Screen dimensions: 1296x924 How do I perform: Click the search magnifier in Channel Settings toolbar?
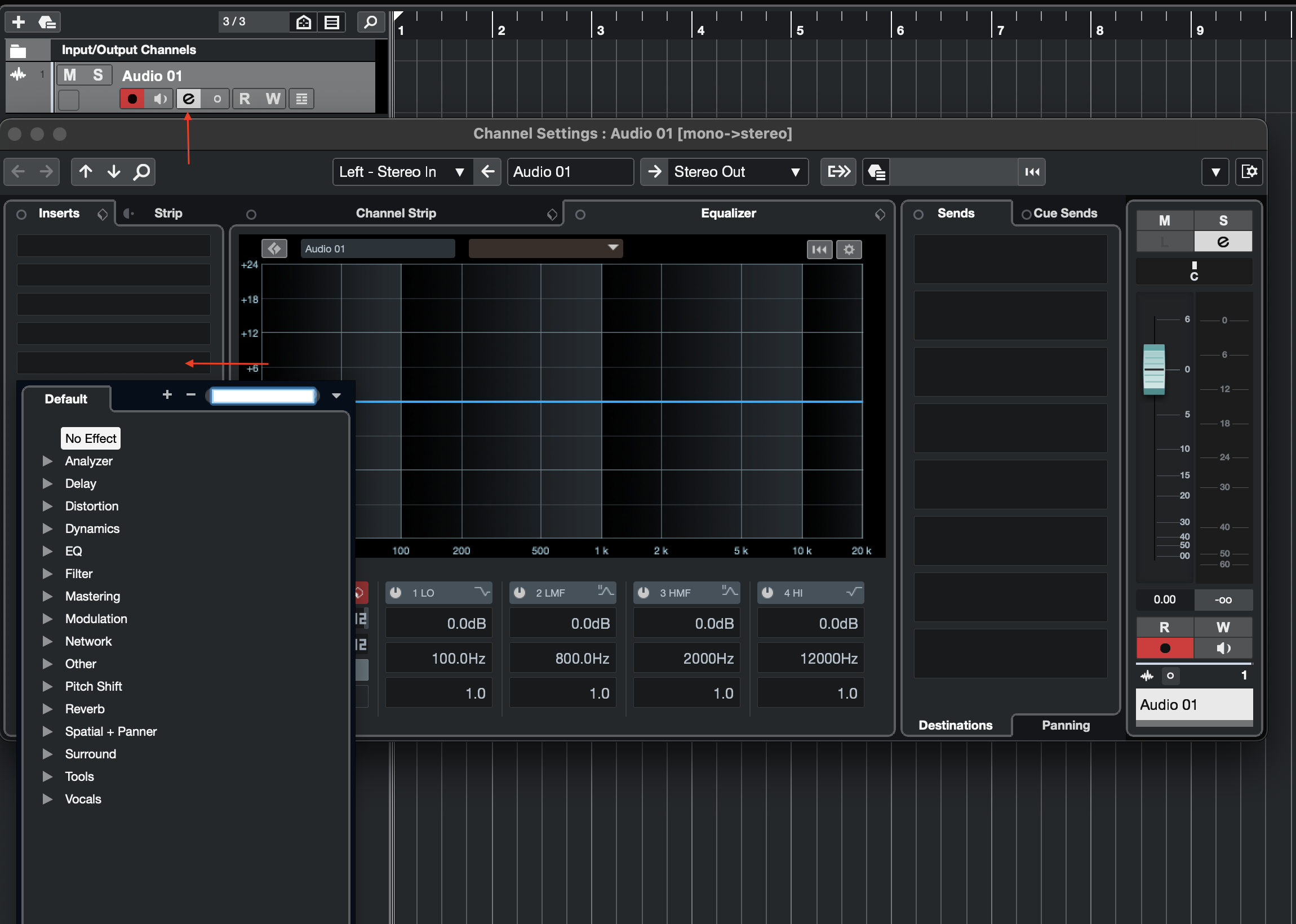(141, 172)
